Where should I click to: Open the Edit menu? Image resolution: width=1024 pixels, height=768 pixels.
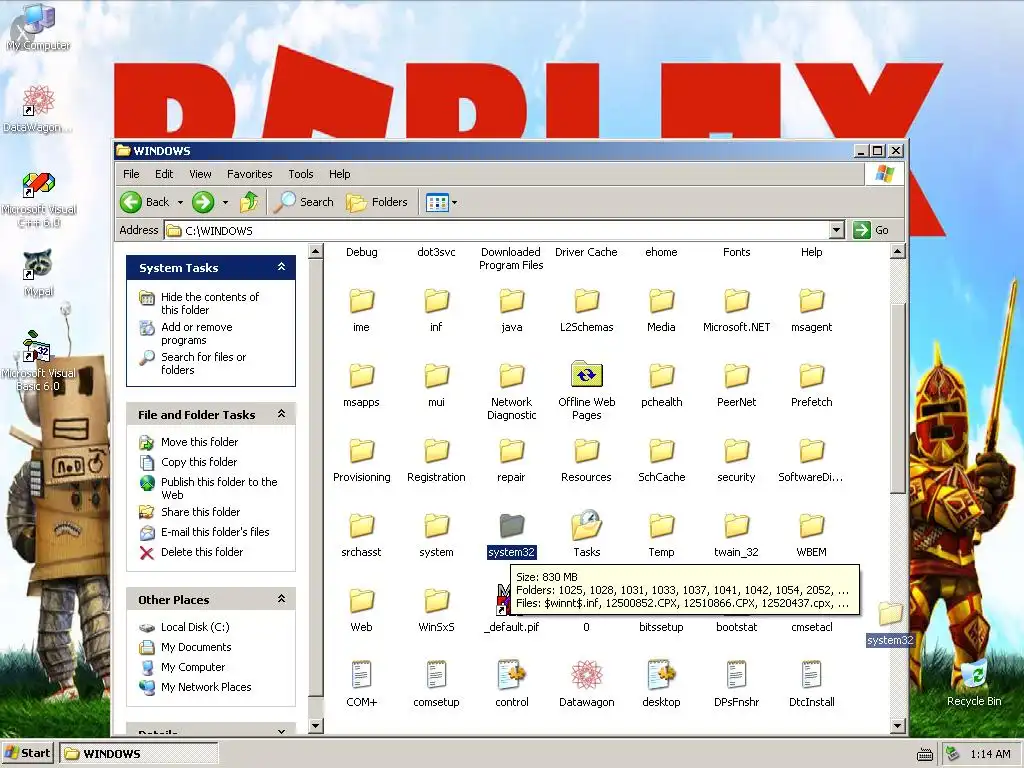pos(164,174)
